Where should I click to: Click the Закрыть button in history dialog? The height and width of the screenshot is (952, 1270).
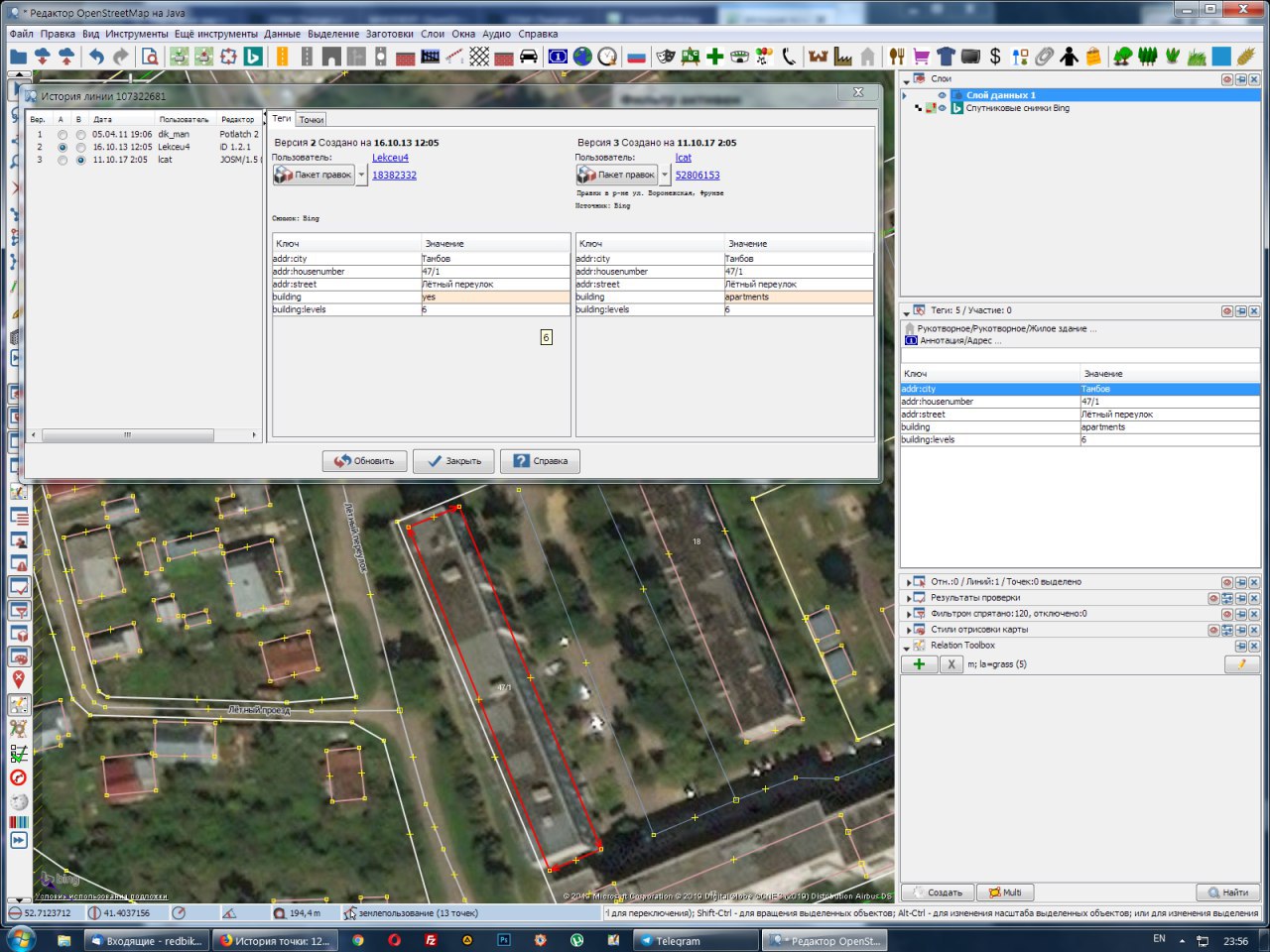(453, 461)
